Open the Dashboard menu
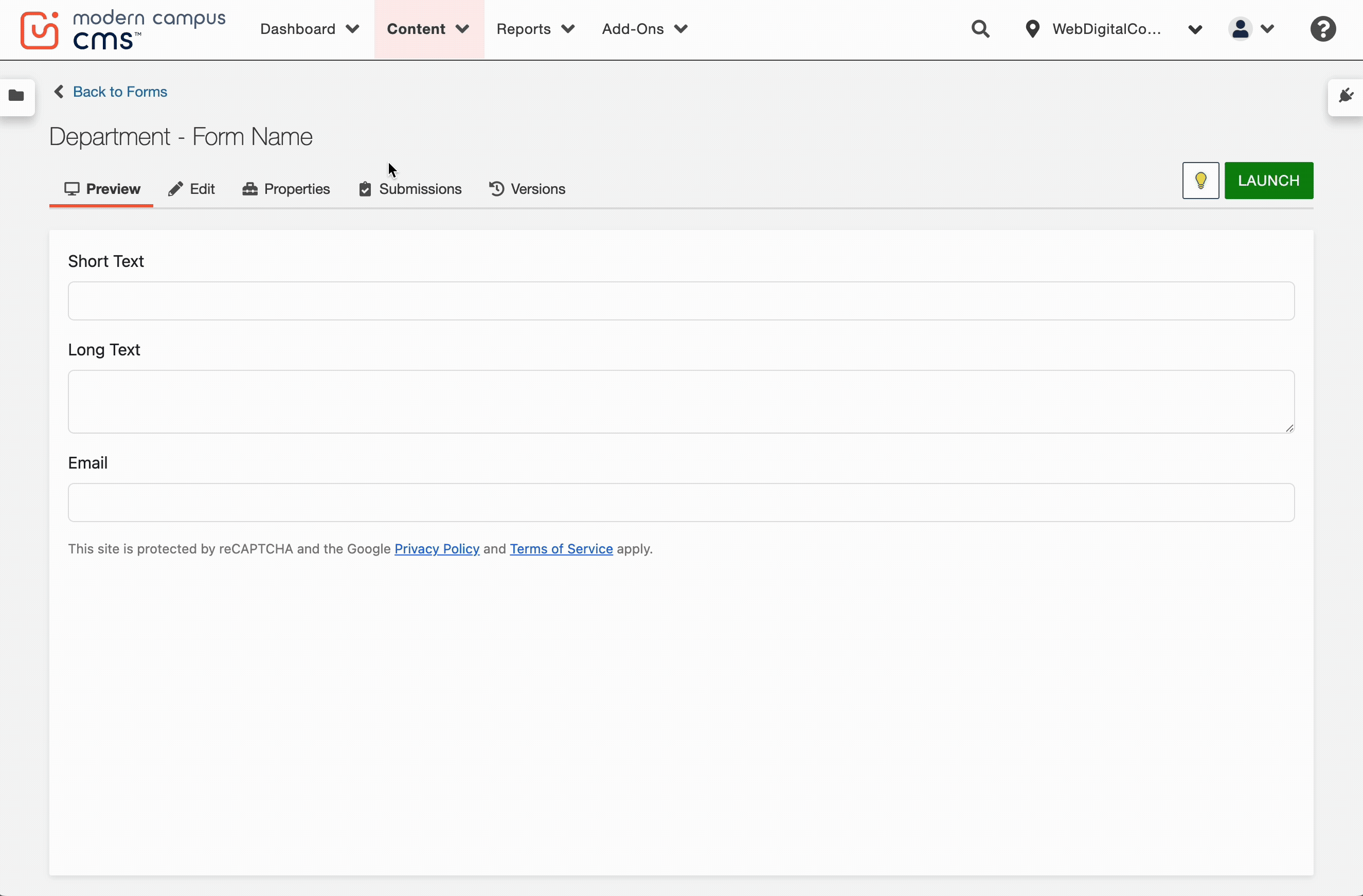Viewport: 1363px width, 896px height. click(309, 29)
